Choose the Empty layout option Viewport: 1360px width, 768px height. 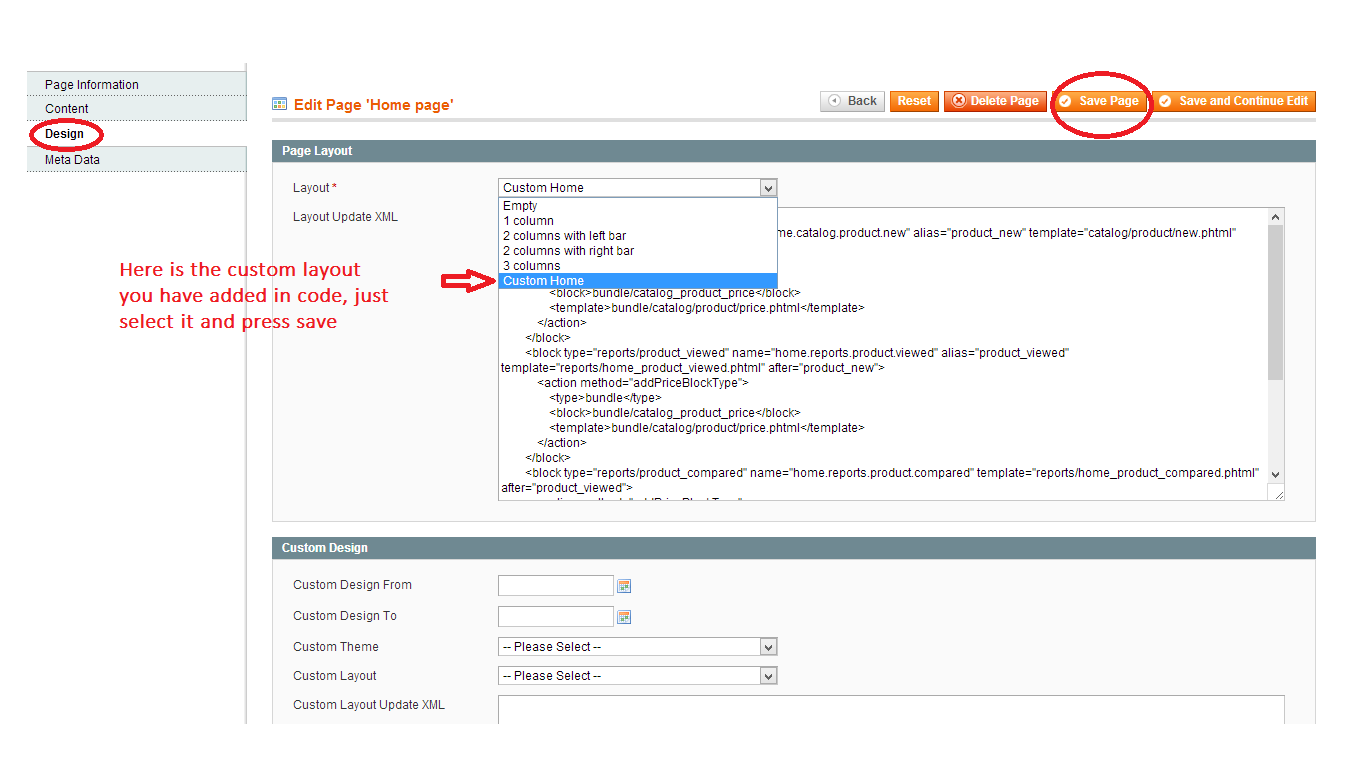pos(520,206)
